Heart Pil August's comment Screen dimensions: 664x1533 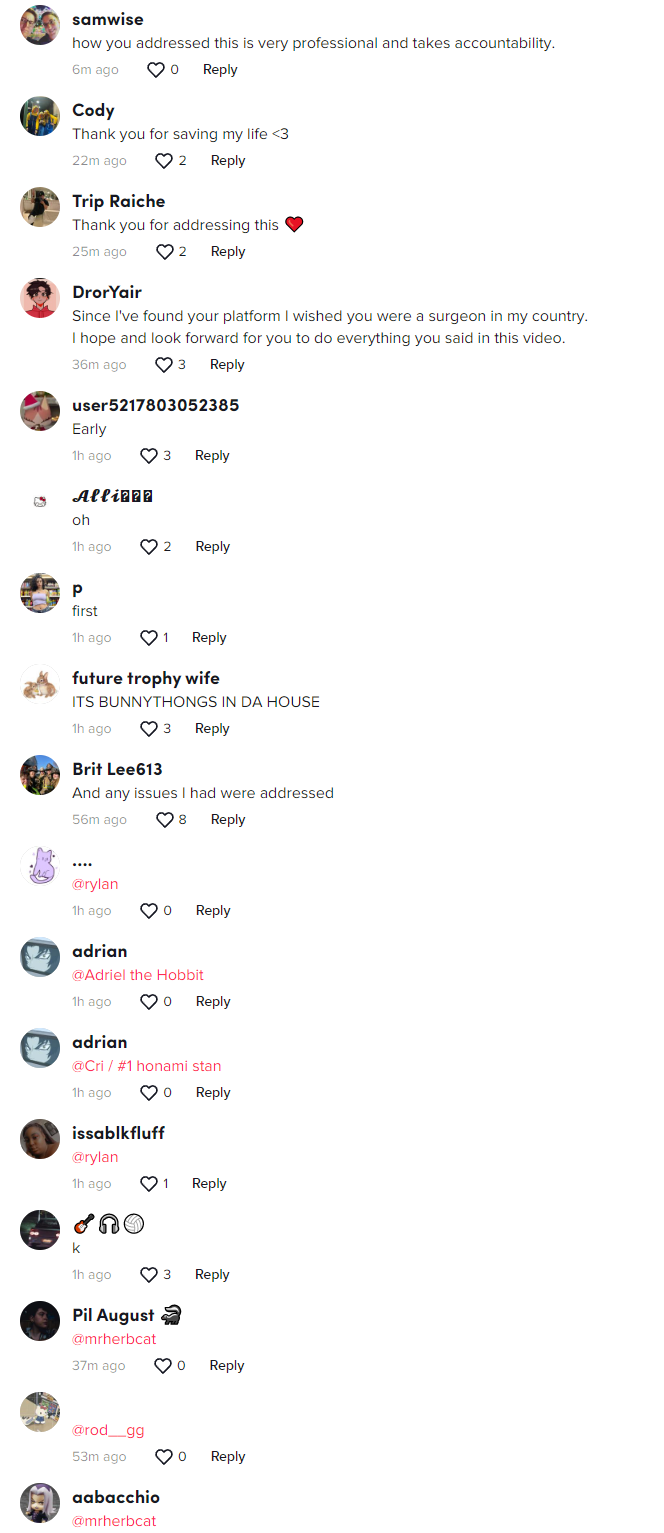coord(163,1366)
